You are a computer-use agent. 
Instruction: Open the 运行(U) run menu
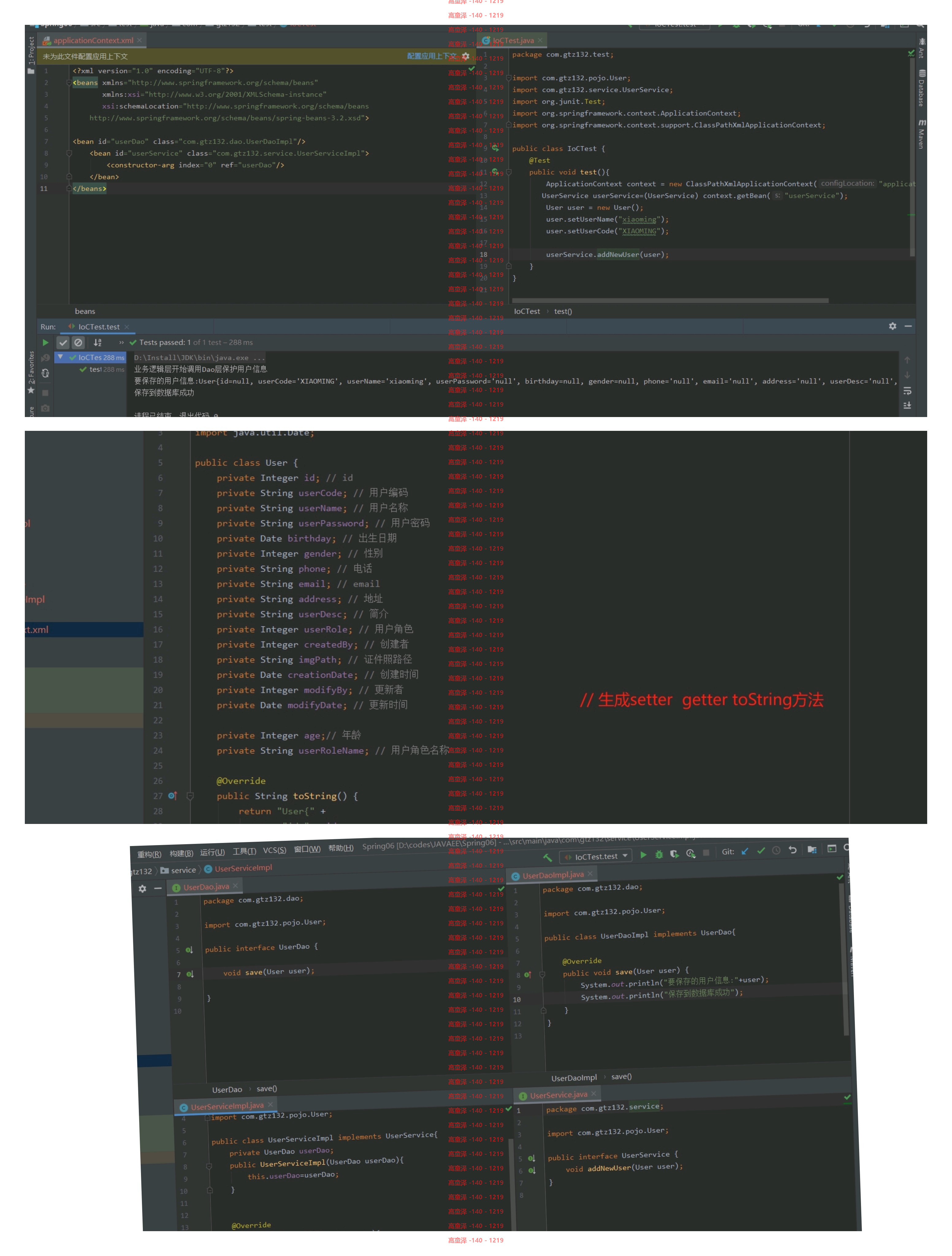click(212, 852)
